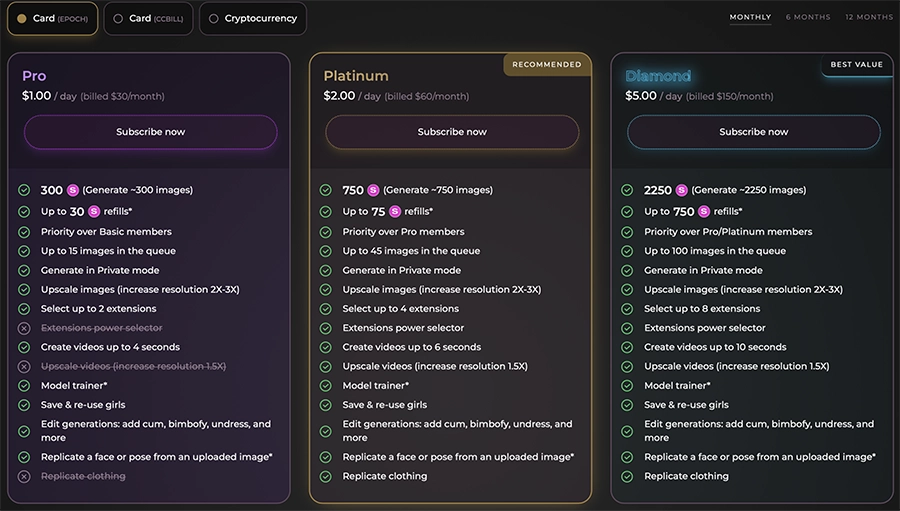
Task: Click the X icon beside Pro's Extensions power selector
Action: 24,328
